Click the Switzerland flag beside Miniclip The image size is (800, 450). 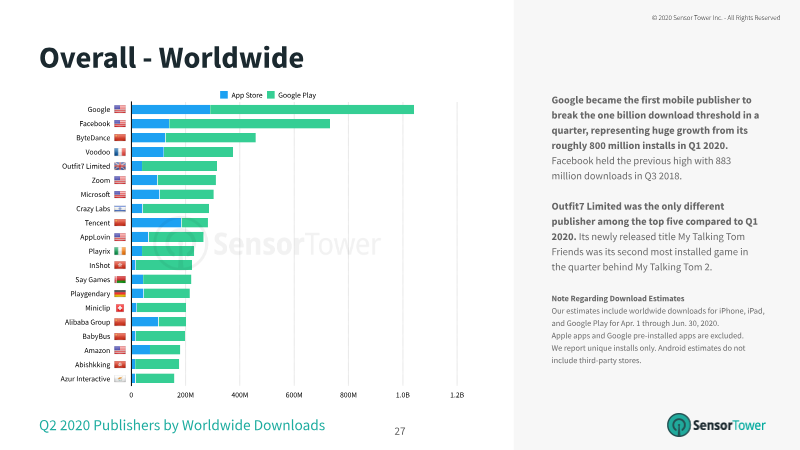point(120,308)
